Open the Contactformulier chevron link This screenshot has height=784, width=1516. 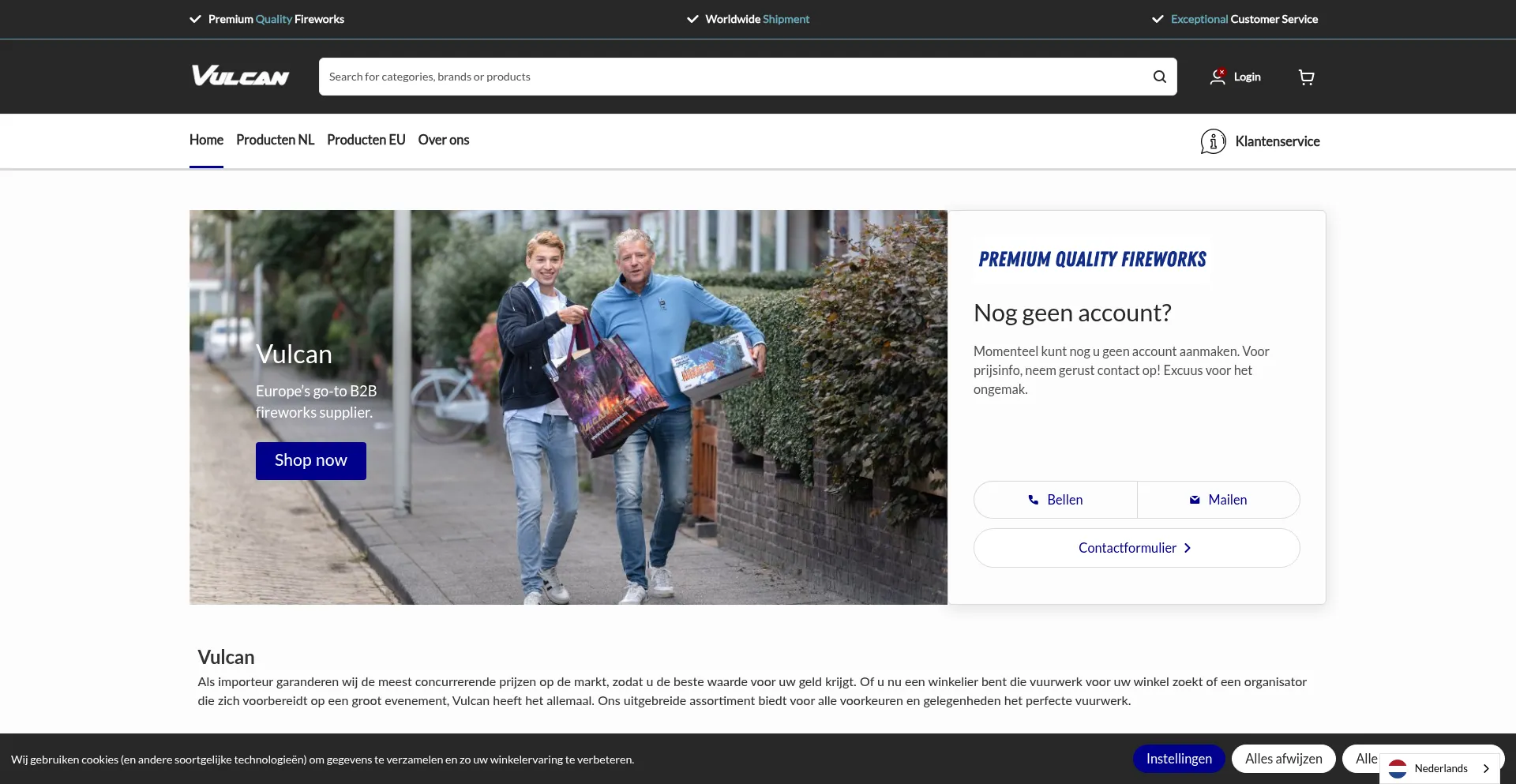1187,548
